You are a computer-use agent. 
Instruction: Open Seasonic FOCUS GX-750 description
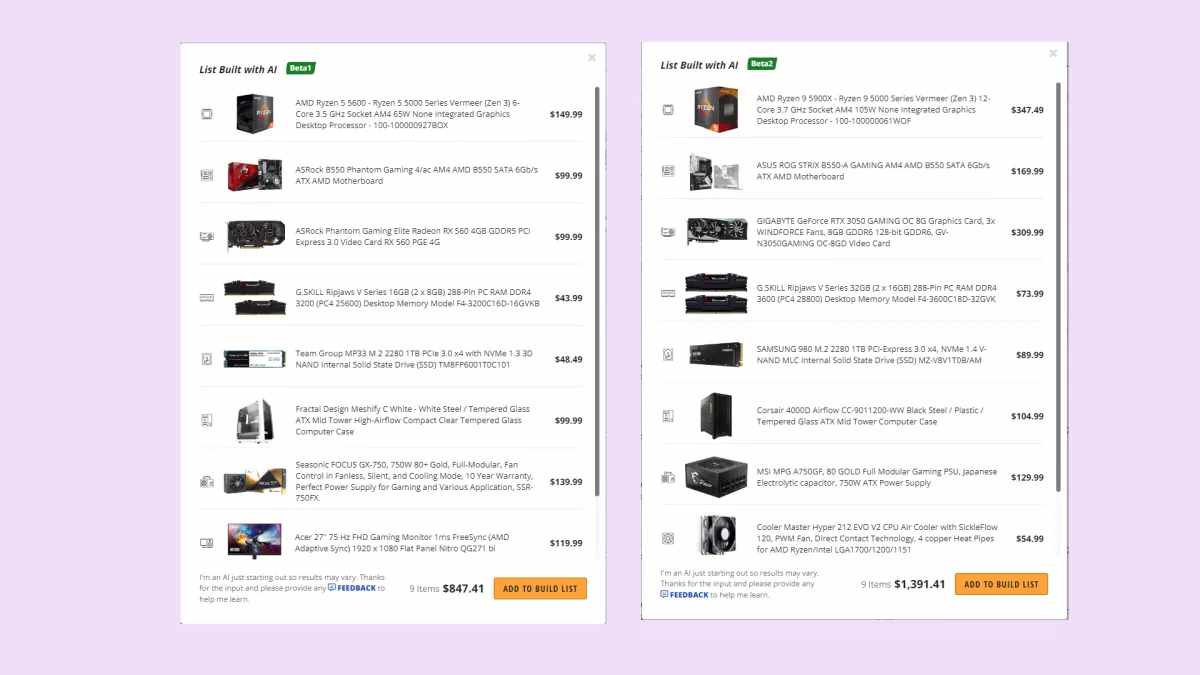pyautogui.click(x=415, y=482)
